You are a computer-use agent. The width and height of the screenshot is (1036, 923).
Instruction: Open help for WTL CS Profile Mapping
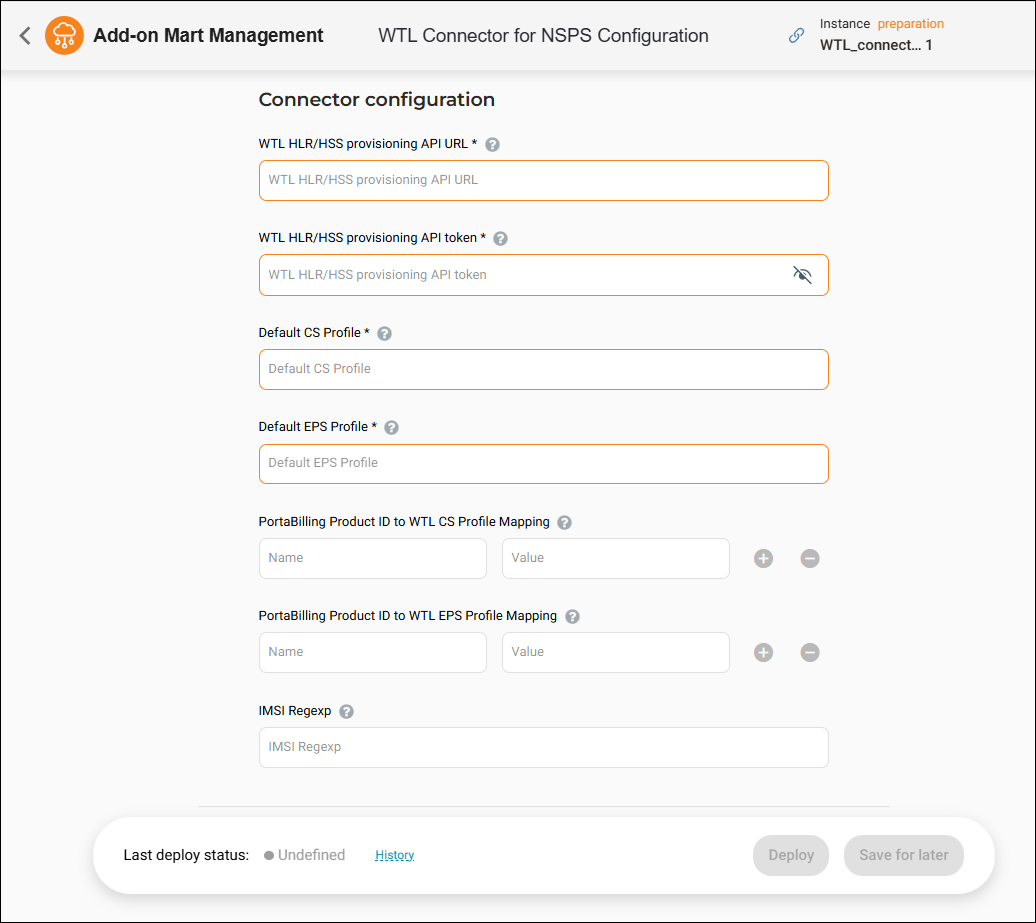point(564,523)
